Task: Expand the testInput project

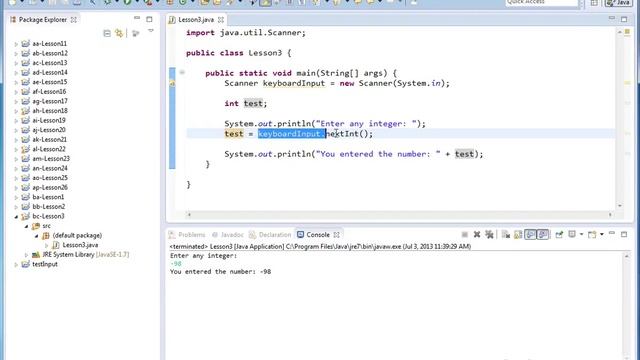Action: coord(16,264)
